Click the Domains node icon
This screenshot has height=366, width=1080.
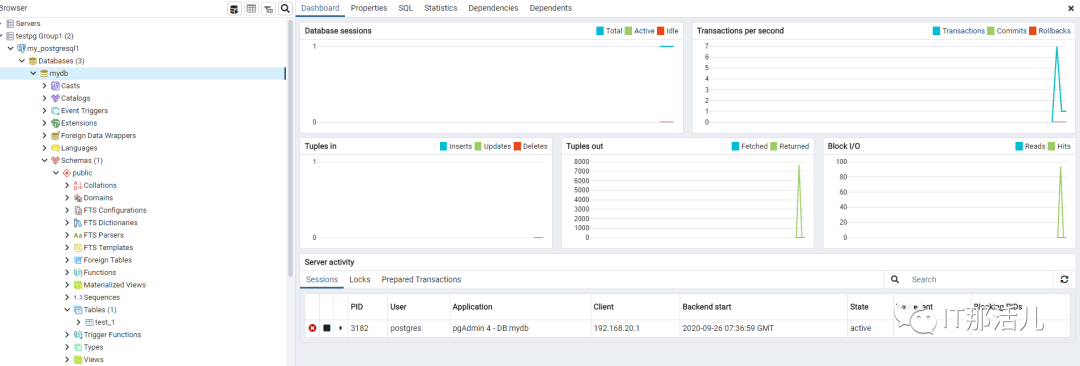pos(78,198)
